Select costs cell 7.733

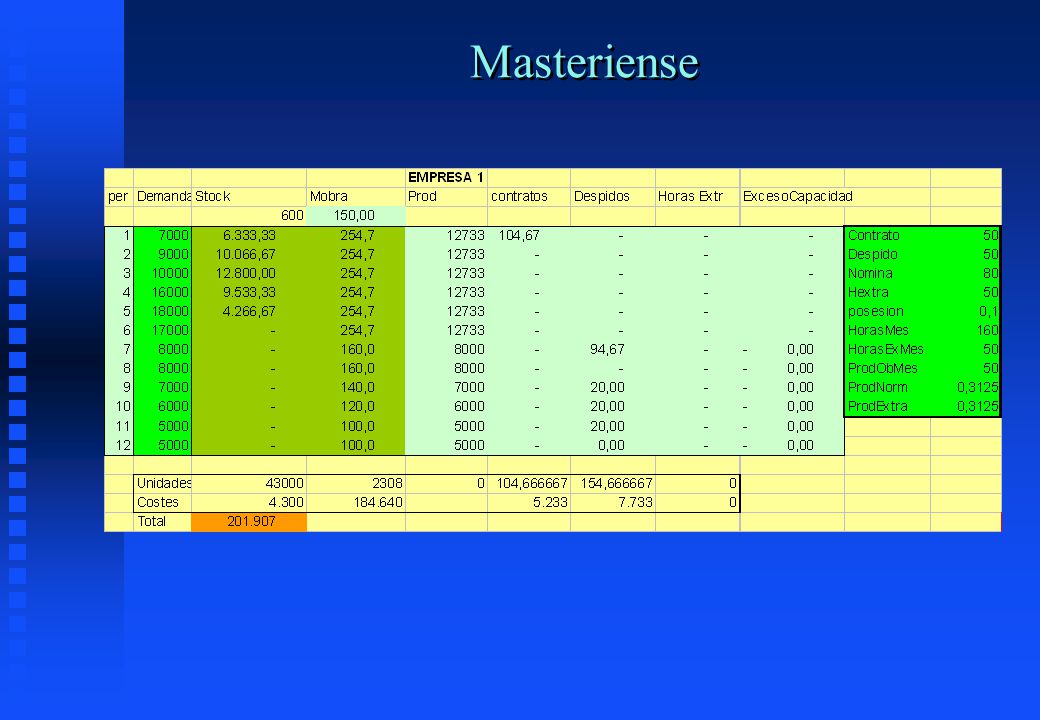click(613, 503)
